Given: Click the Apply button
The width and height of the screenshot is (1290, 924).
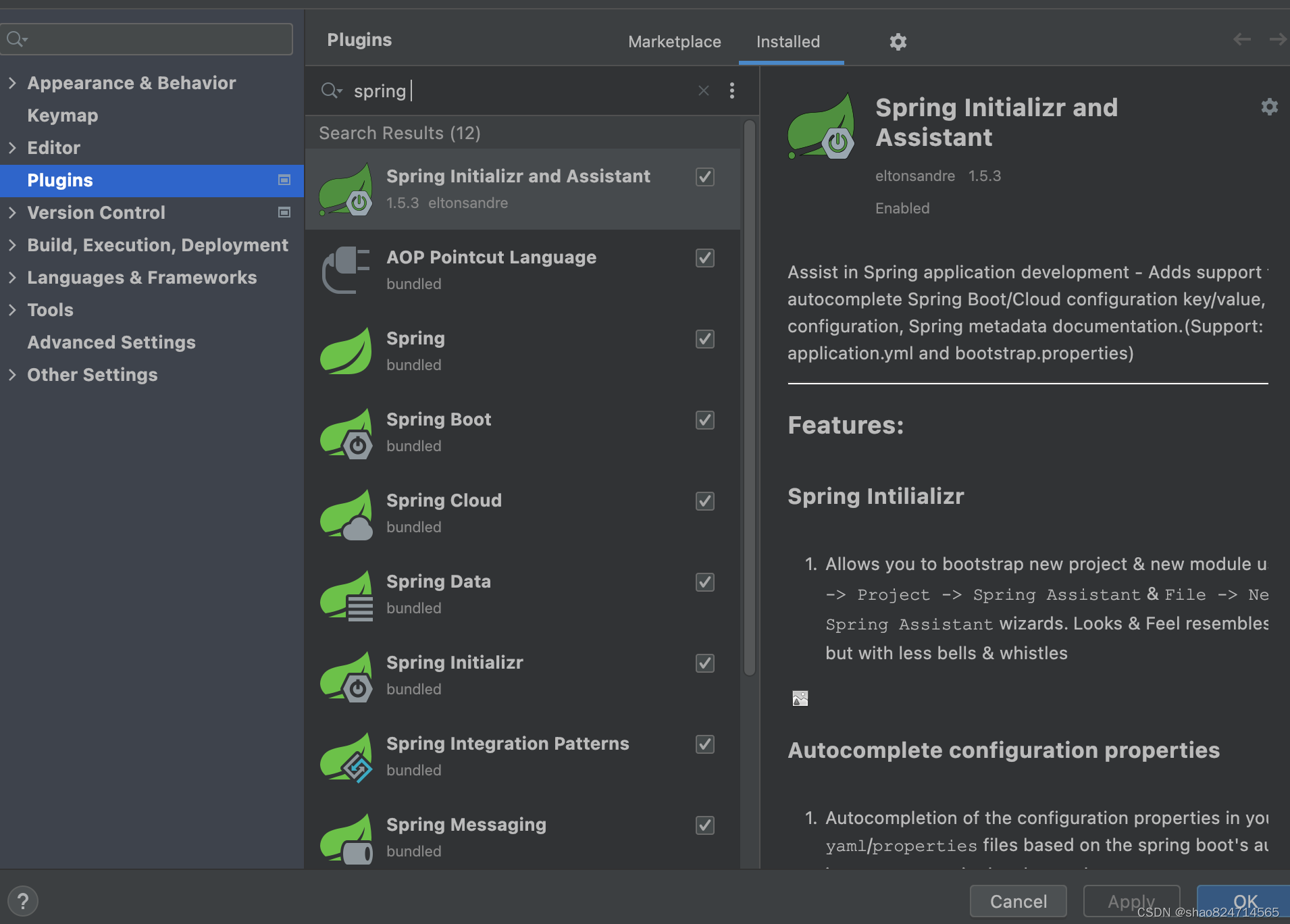Looking at the screenshot, I should coord(1131,901).
